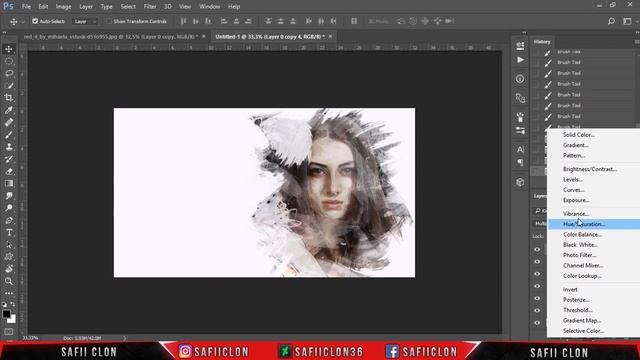Screen dimensions: 640x360
Task: Close the Untitled-1 document tab
Action: point(330,37)
